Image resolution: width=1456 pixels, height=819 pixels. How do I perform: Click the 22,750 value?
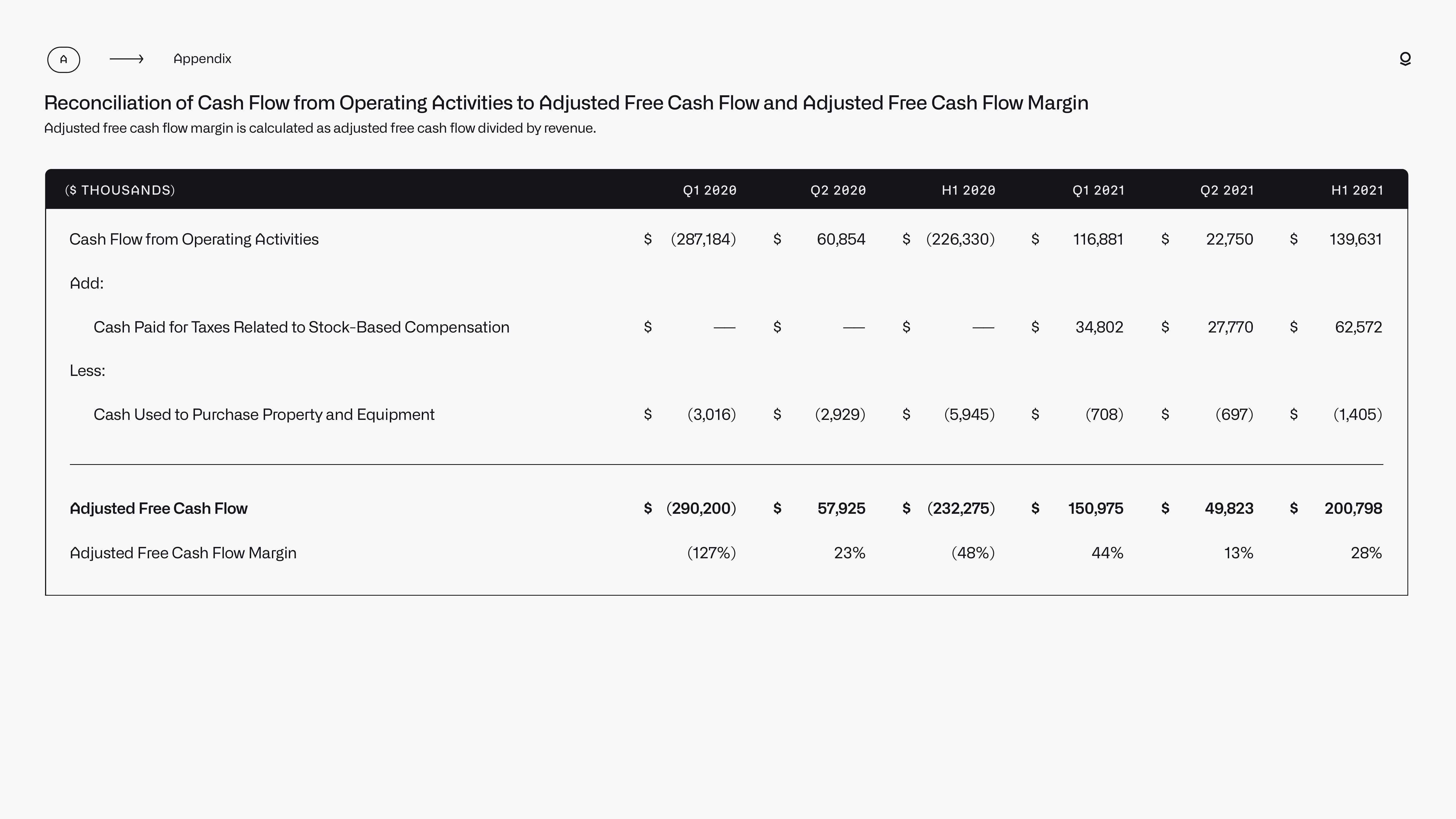pyautogui.click(x=1229, y=240)
